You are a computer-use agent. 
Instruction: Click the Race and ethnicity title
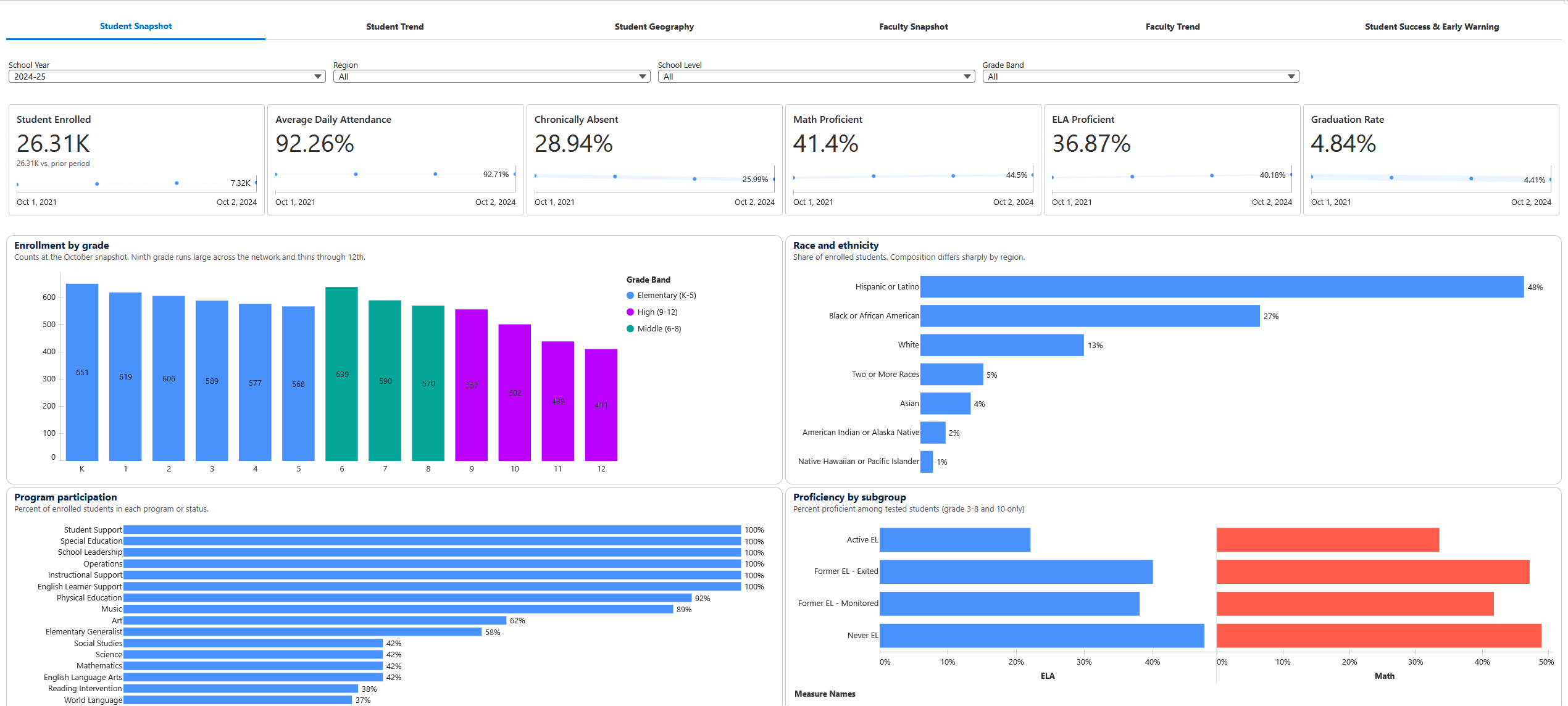(836, 246)
